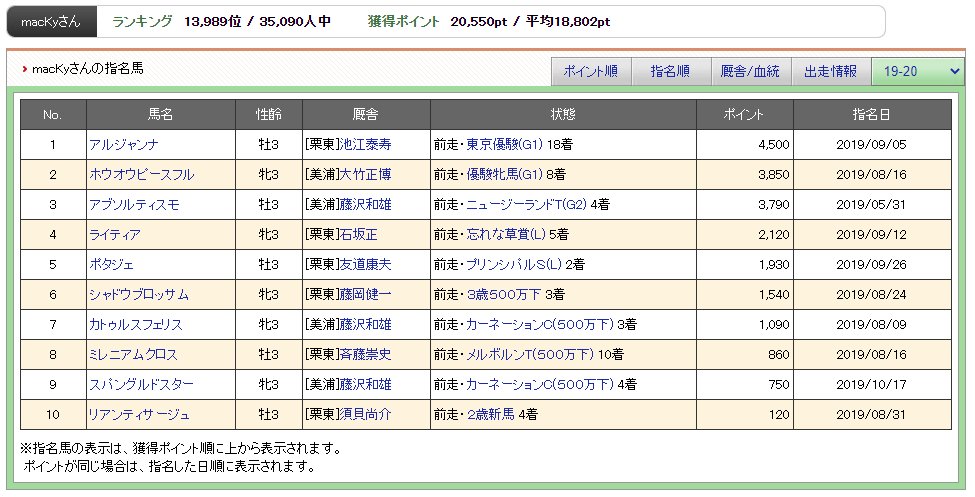Click the 厩舎 column header

(366, 114)
